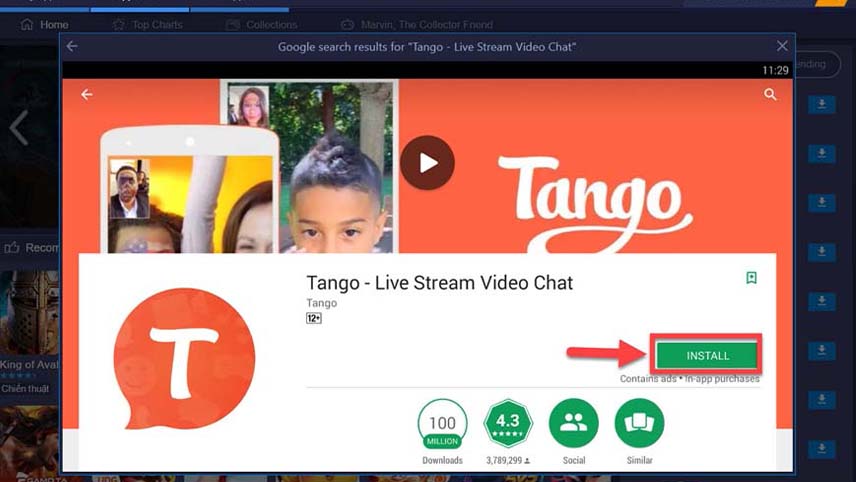856x482 pixels.
Task: Click the Marvin gamepad icon
Action: pos(348,25)
